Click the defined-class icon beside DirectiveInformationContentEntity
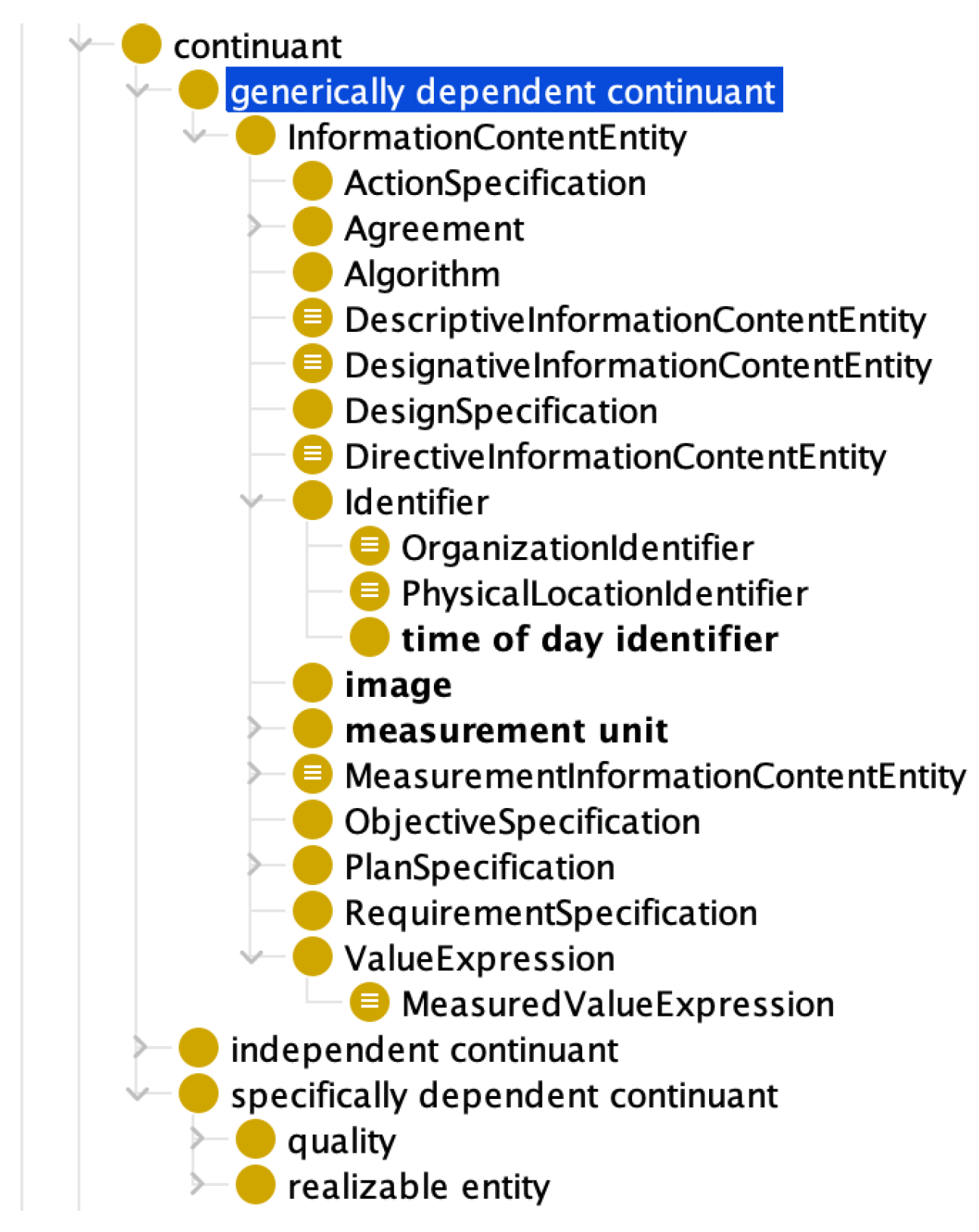979x1232 pixels. [312, 456]
